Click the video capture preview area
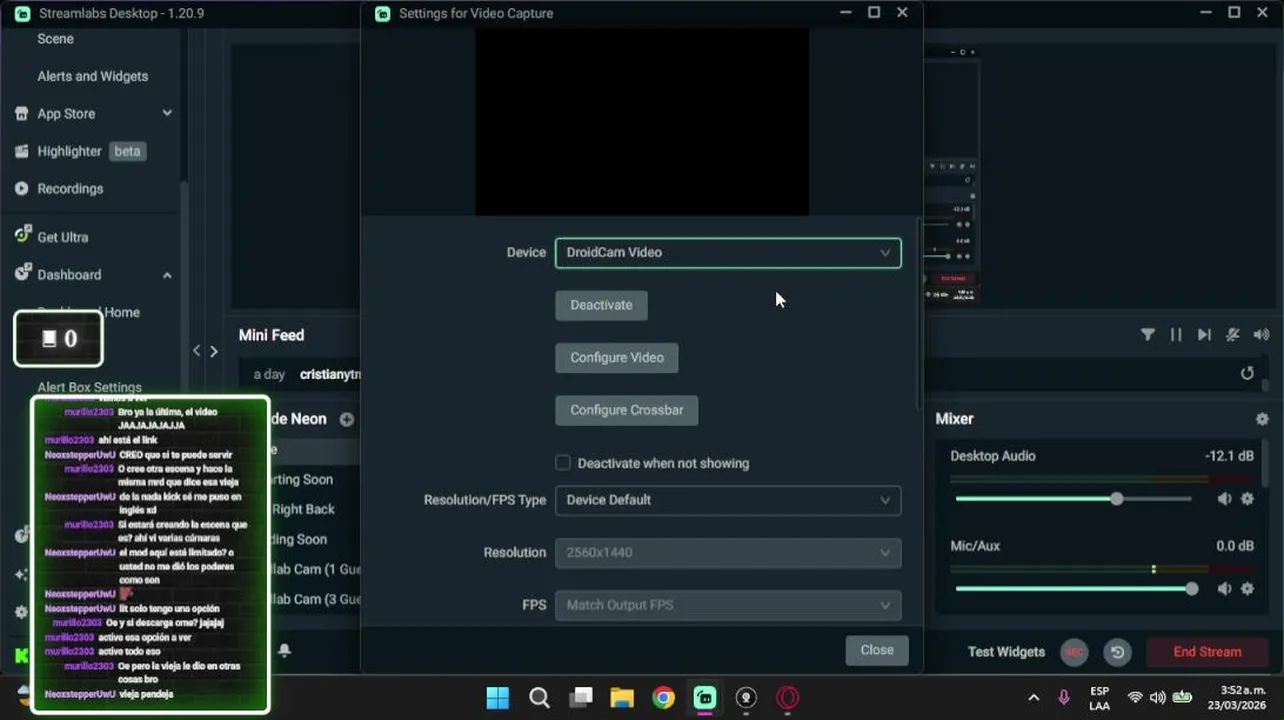1284x720 pixels. tap(642, 121)
